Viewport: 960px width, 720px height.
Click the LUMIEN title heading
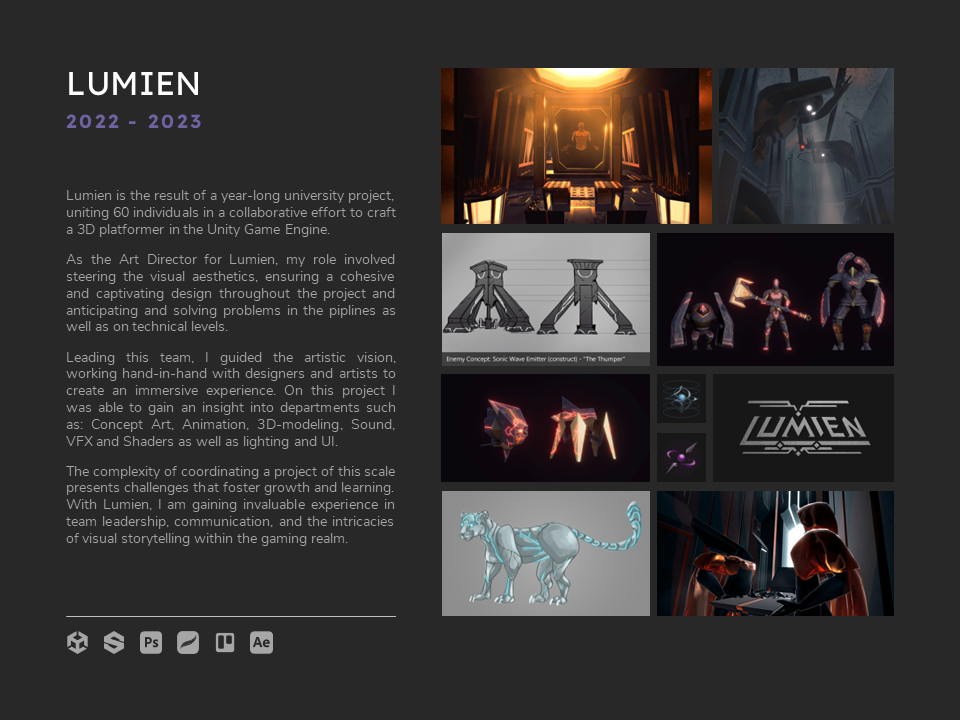[x=133, y=84]
